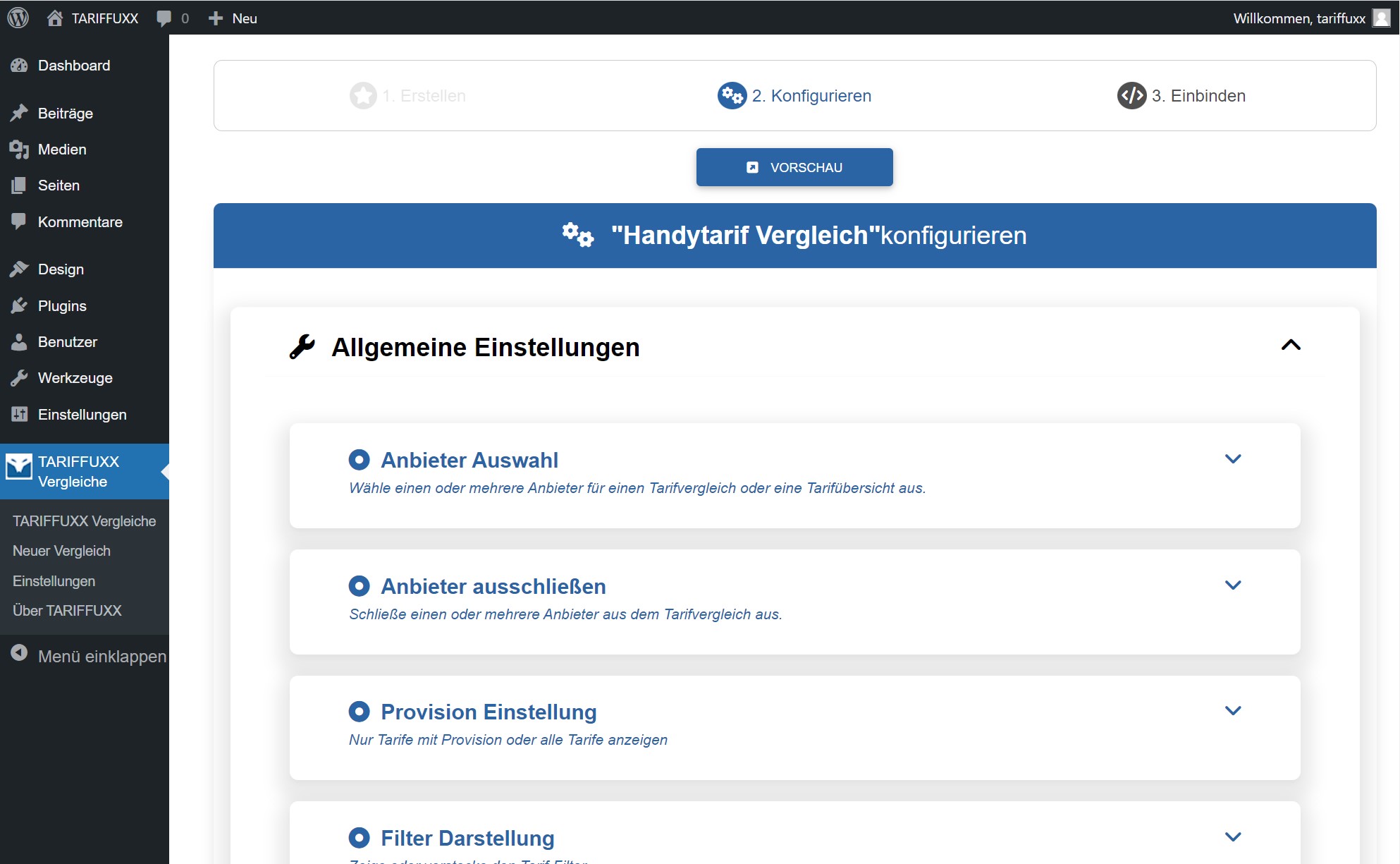Open the Werkzeuge menu item
The width and height of the screenshot is (1400, 864).
(x=85, y=378)
